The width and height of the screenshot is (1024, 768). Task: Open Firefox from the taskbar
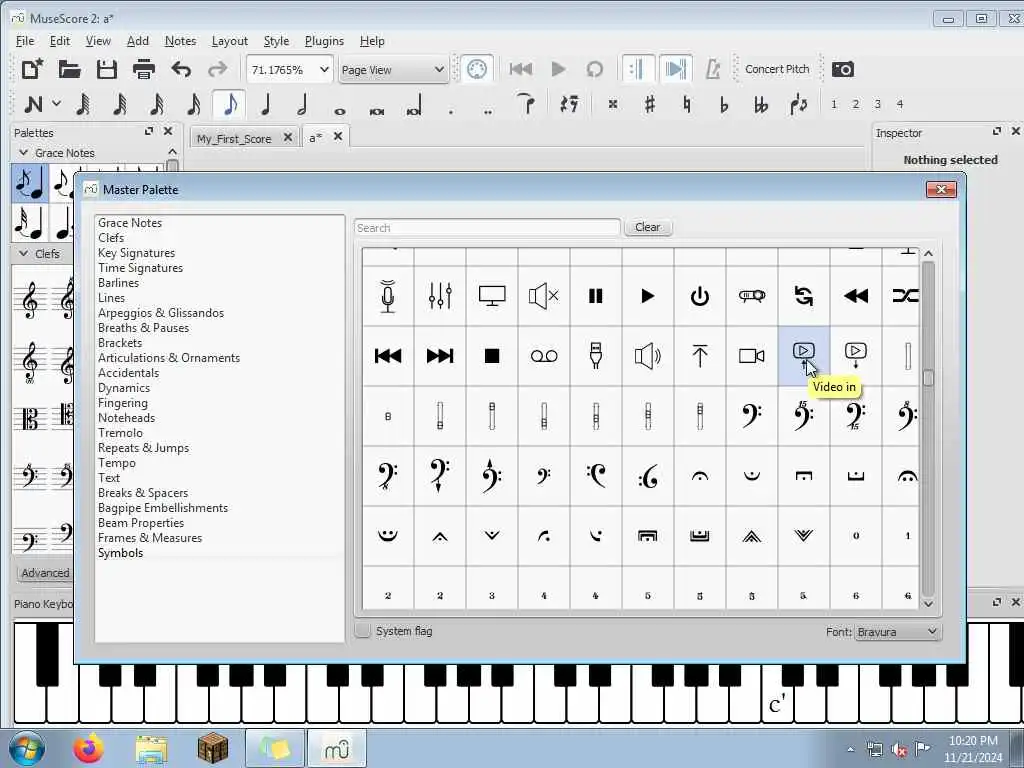[x=88, y=748]
